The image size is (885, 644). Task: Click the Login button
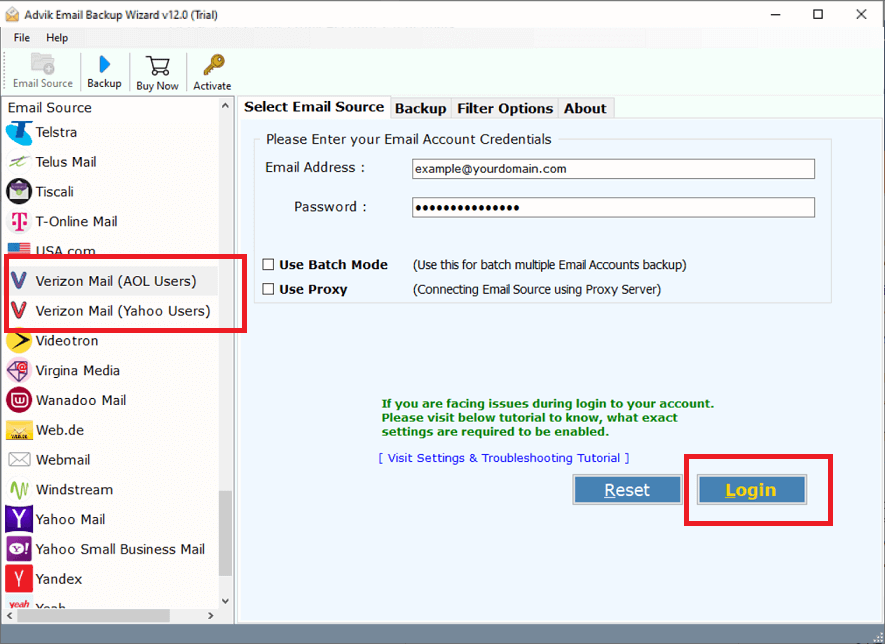[x=751, y=489]
